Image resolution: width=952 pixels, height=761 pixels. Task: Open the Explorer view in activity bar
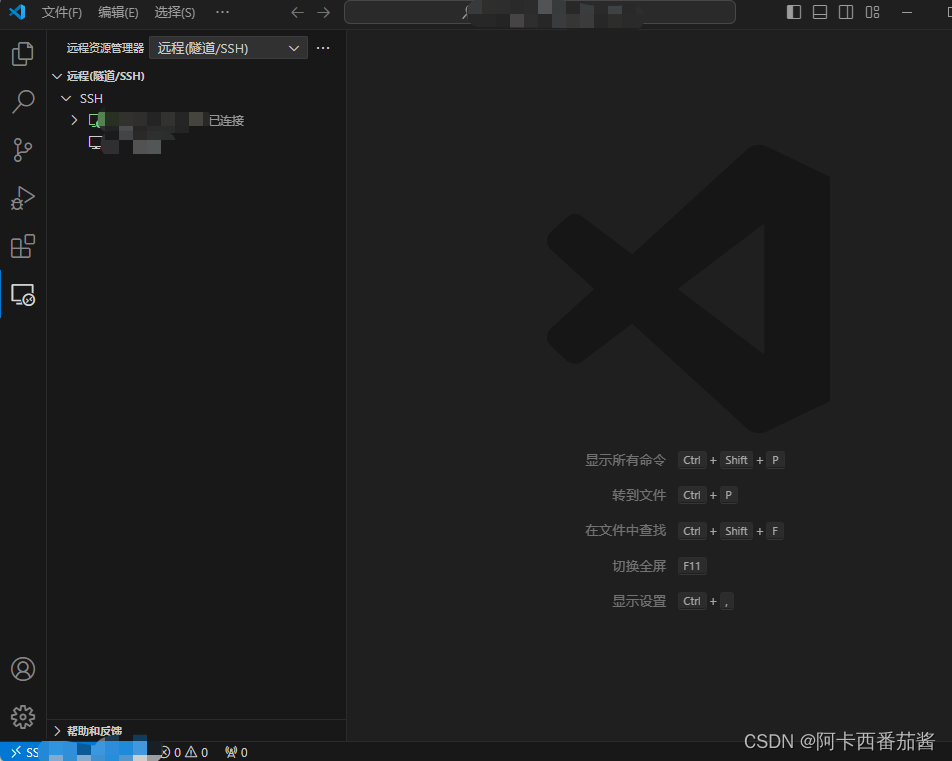point(23,53)
